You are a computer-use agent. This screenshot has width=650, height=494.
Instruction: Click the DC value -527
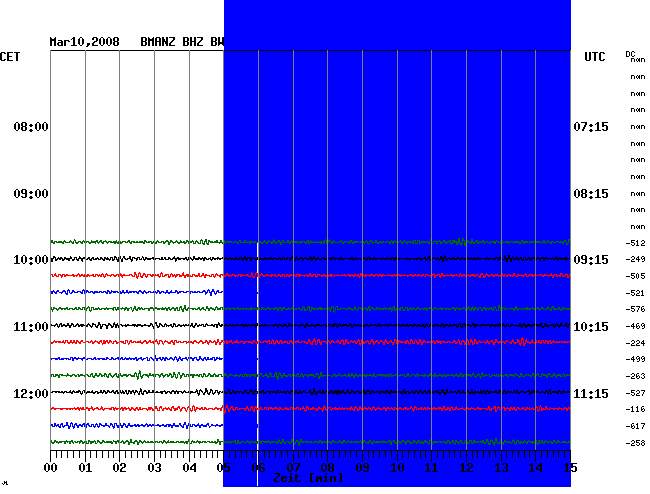[635, 393]
